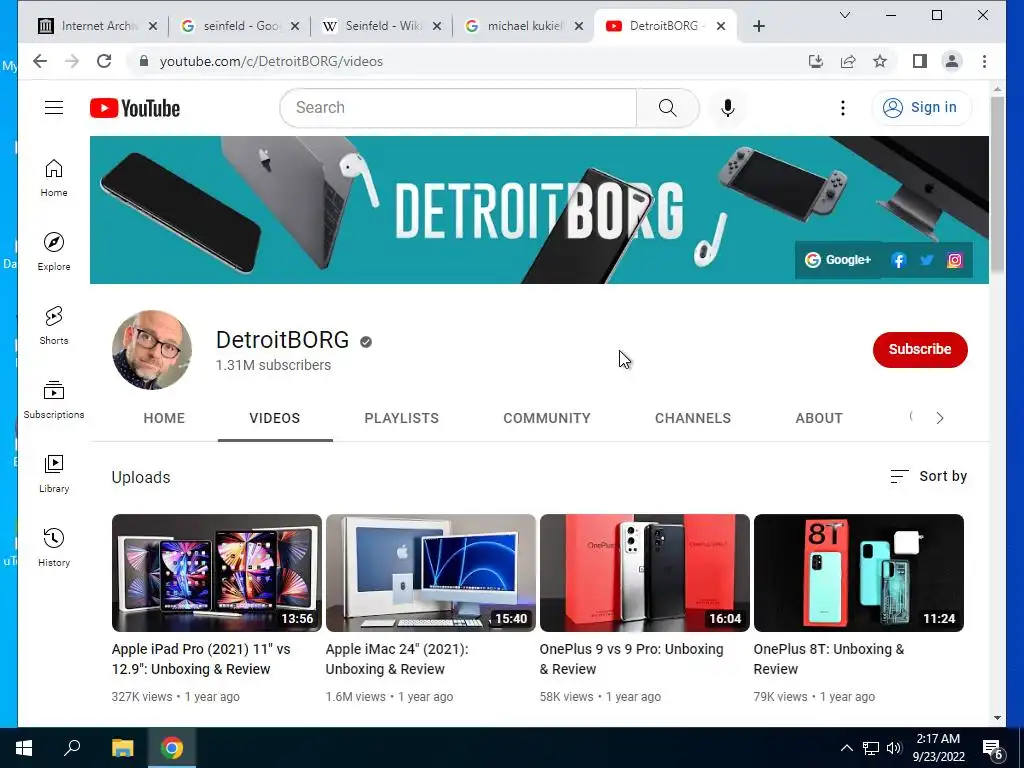1024x768 pixels.
Task: Switch to the ABOUT tab
Action: point(819,418)
